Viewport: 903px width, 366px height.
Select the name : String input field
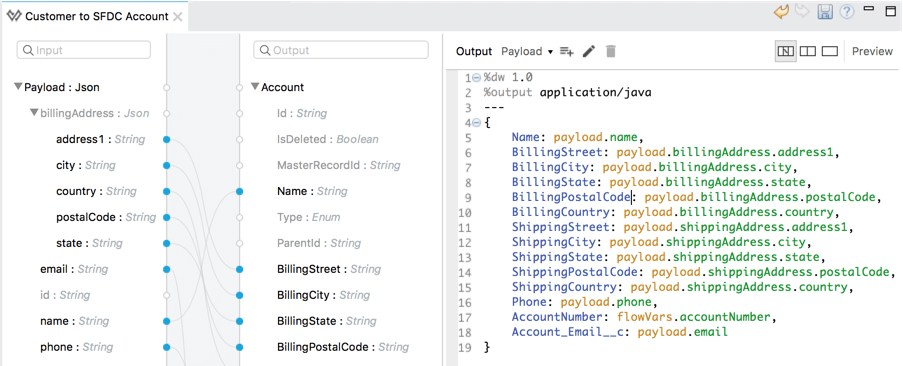[x=74, y=321]
